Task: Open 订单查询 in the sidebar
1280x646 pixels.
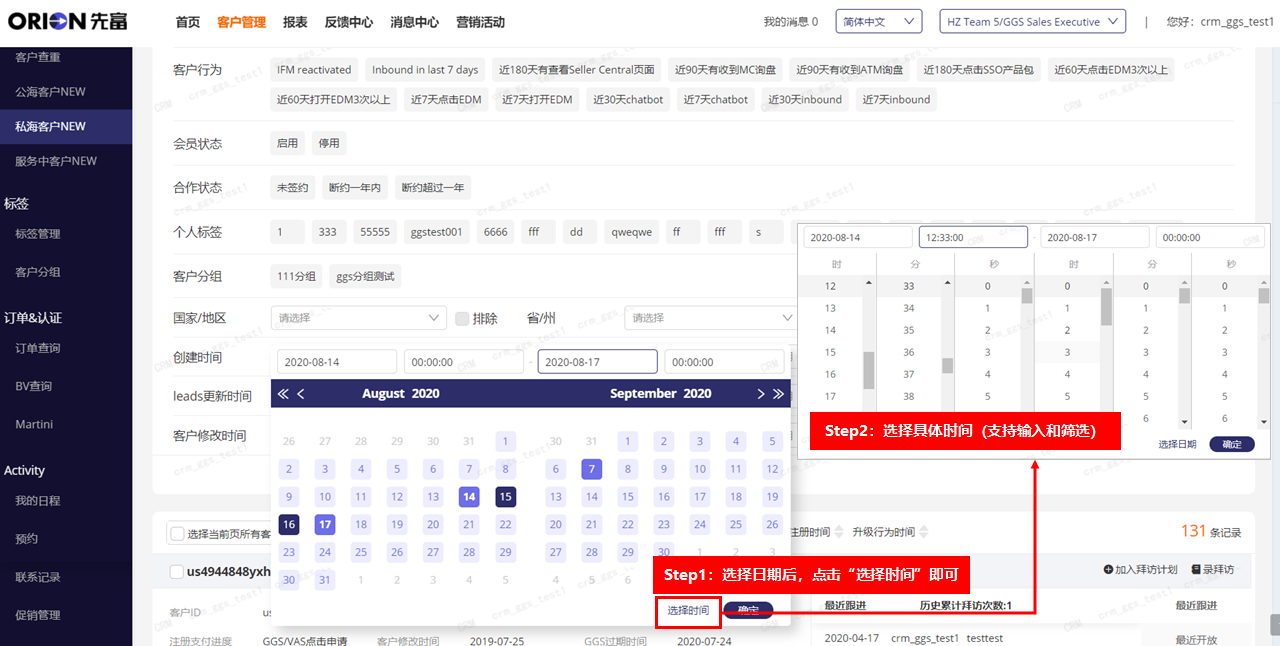Action: click(x=38, y=348)
